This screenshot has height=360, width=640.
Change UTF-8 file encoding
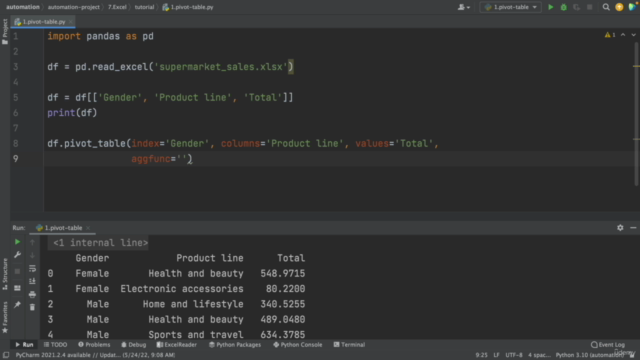(514, 355)
